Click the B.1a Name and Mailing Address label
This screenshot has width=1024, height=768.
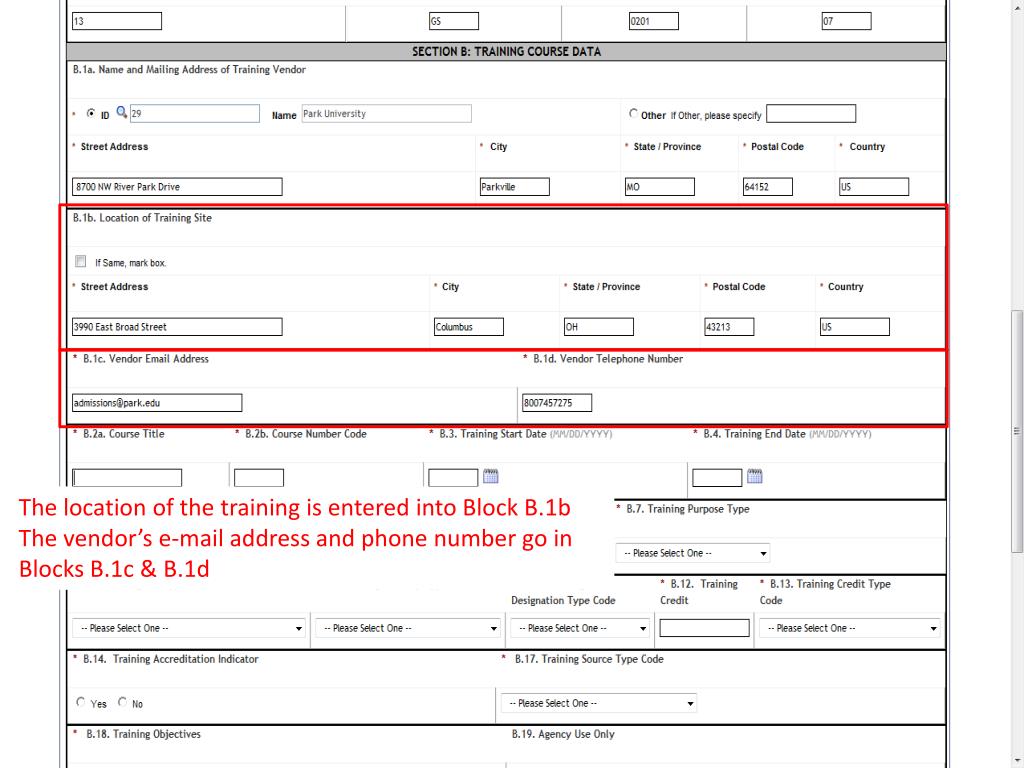189,70
